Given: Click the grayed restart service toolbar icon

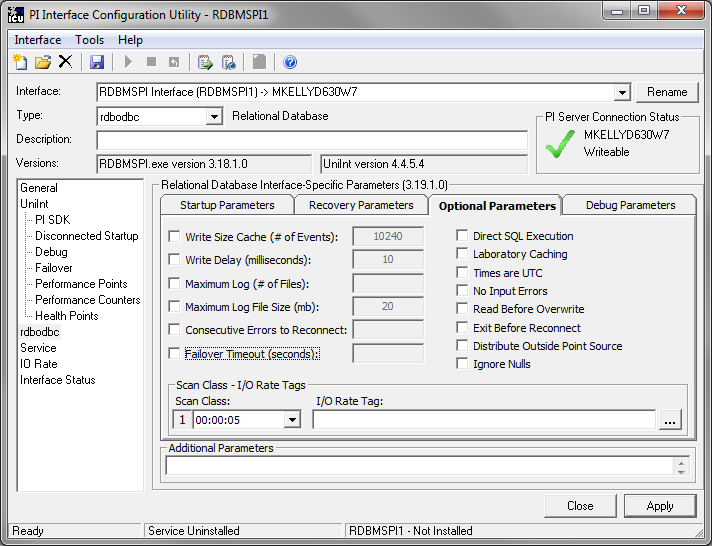Looking at the screenshot, I should click(x=174, y=62).
